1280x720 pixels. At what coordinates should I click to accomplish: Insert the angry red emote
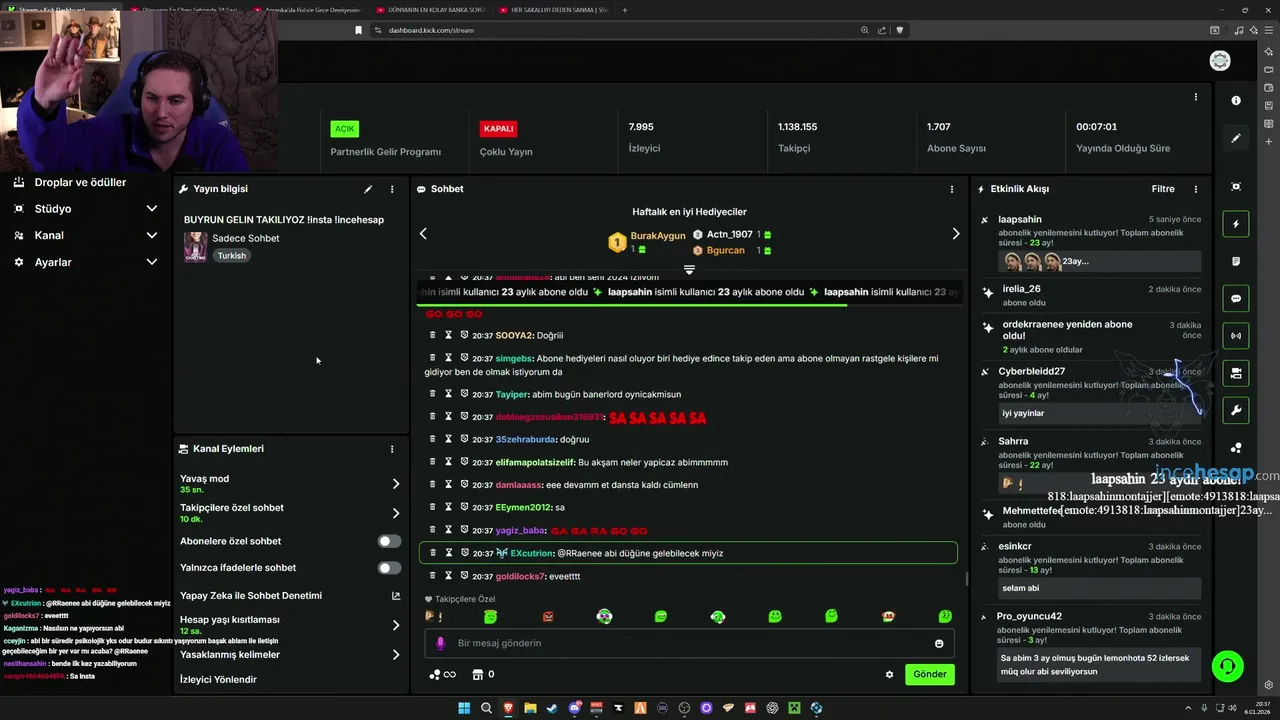pyautogui.click(x=548, y=617)
